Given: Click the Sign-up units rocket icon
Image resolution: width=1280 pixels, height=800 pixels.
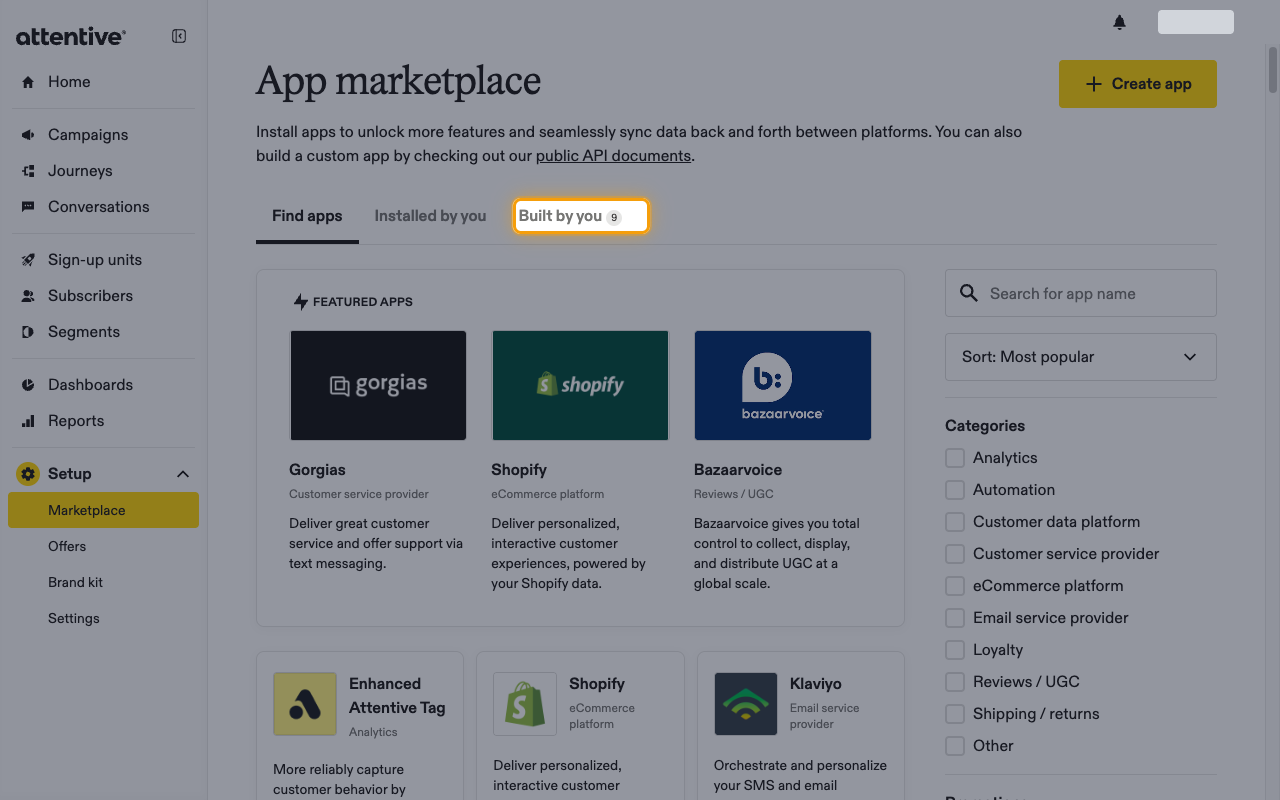Looking at the screenshot, I should point(28,260).
